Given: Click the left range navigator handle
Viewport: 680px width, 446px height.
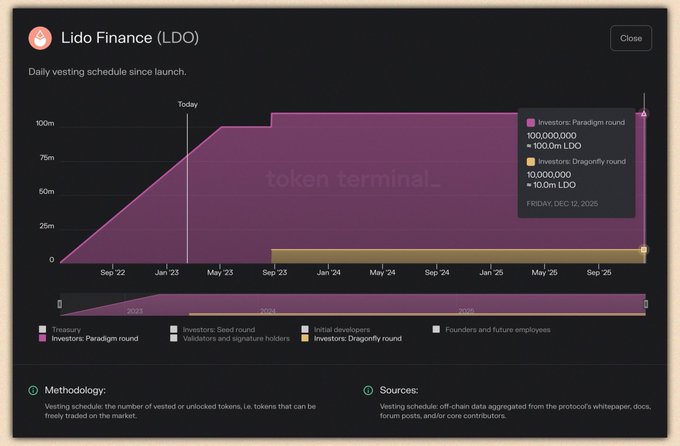Looking at the screenshot, I should click(x=60, y=304).
